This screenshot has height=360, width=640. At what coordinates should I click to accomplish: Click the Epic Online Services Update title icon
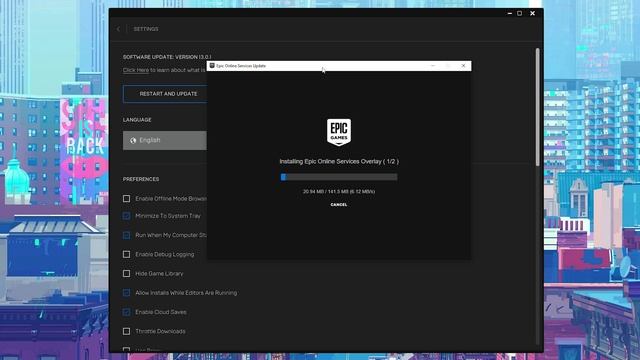pyautogui.click(x=212, y=66)
